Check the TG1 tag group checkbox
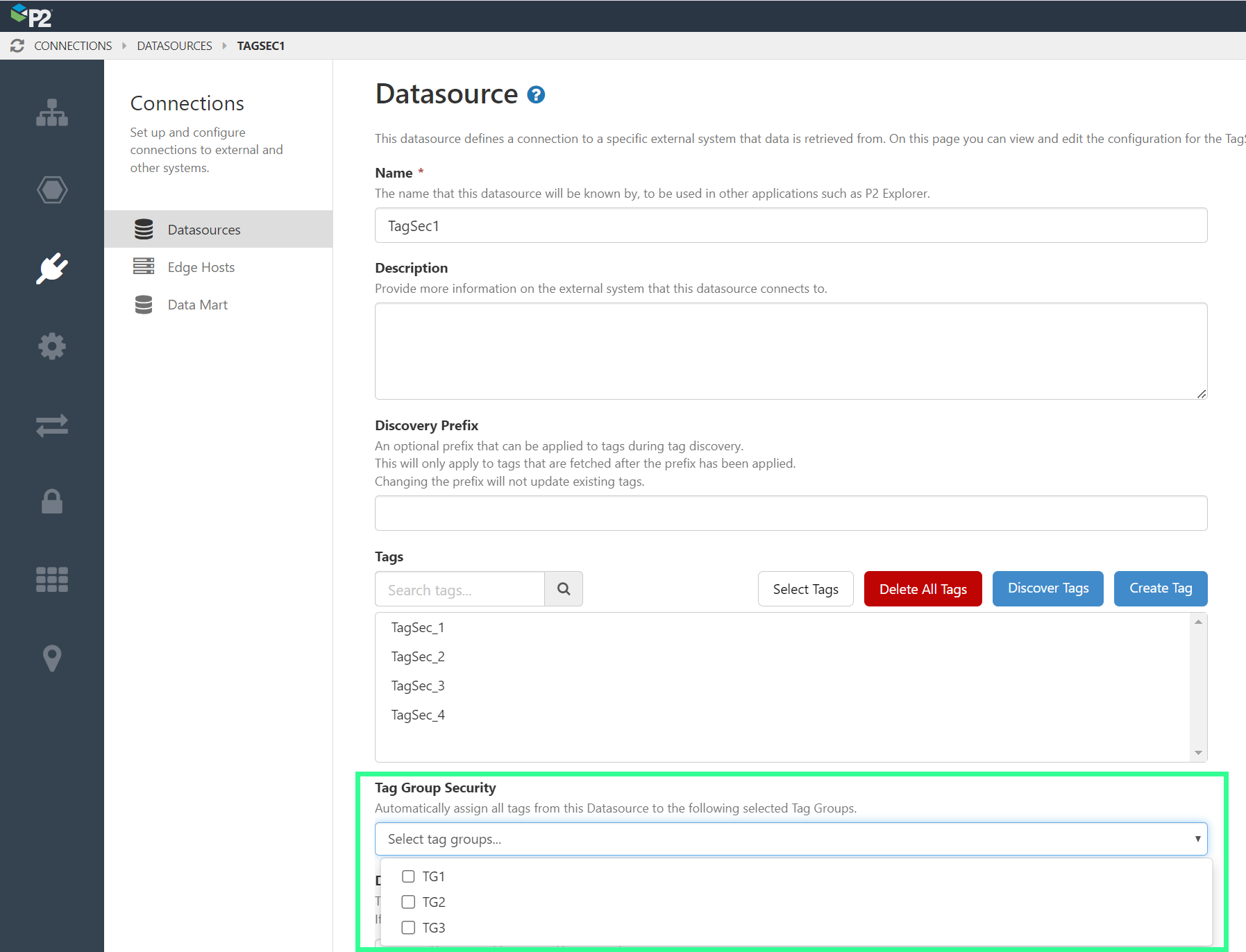 (x=408, y=876)
